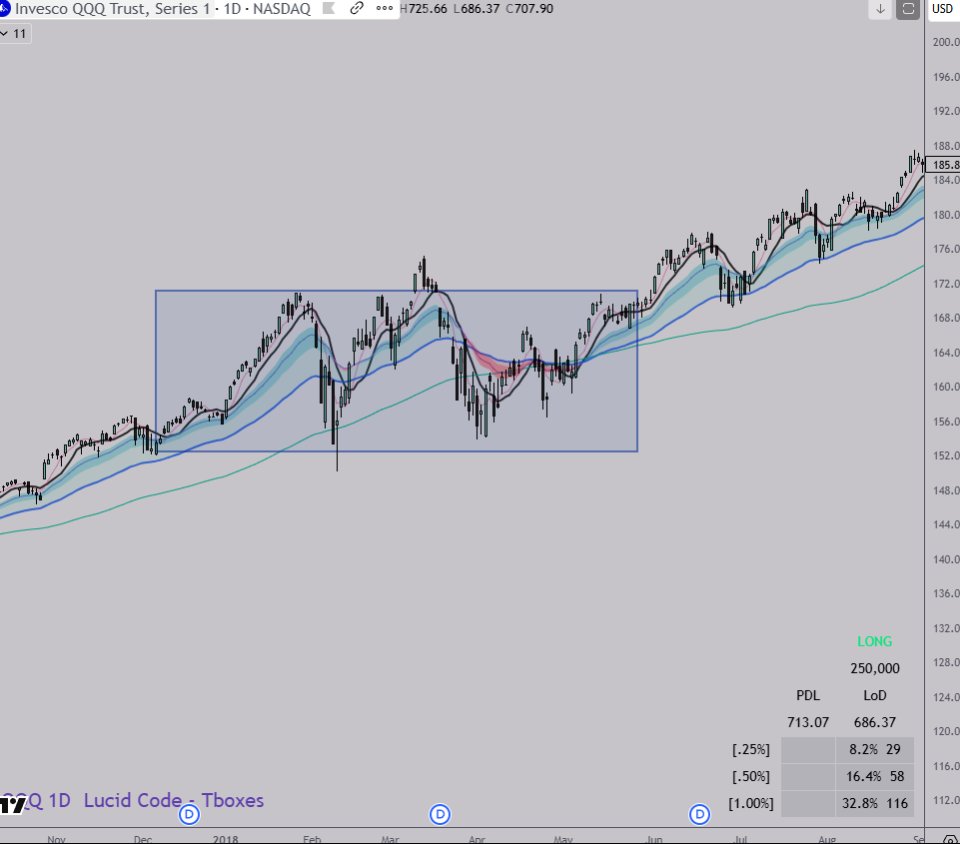Click the PDL column header
The width and height of the screenshot is (960, 844).
(808, 695)
